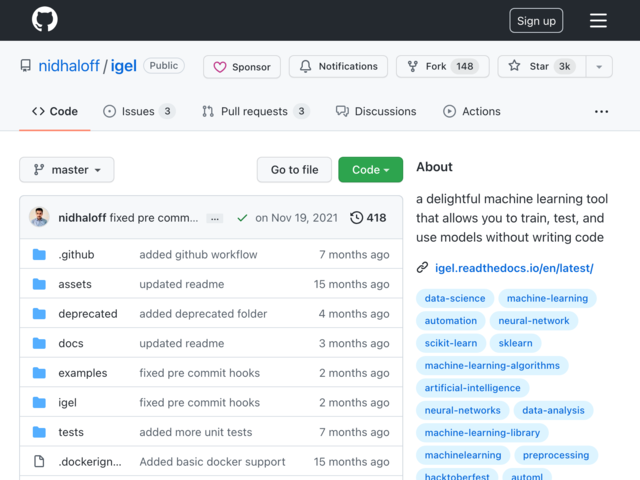Expand the commit message ellipsis button
Viewport: 640px width, 480px height.
pyautogui.click(x=215, y=218)
